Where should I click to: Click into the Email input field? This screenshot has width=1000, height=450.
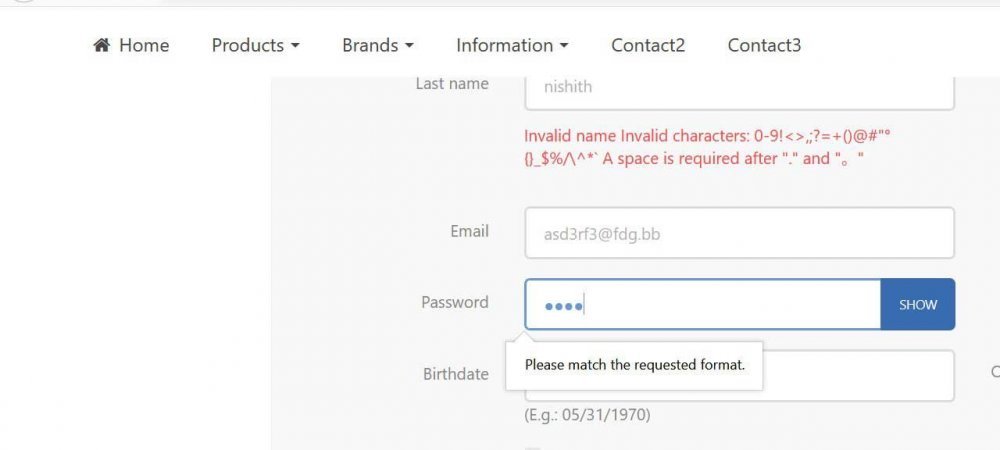(738, 233)
